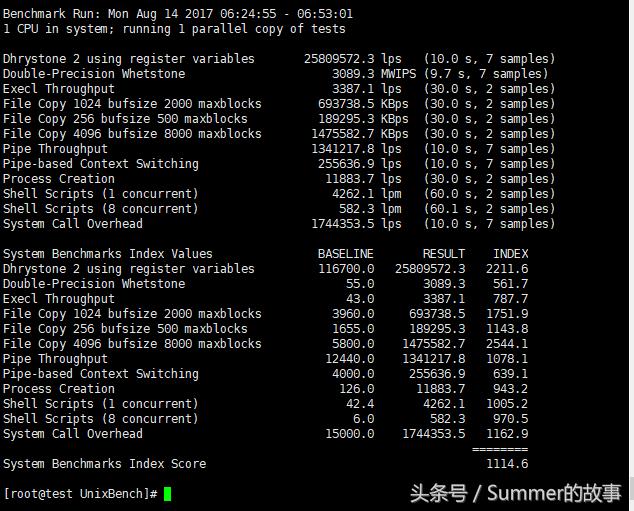Click the index value '1751.9'
Image resolution: width=634 pixels, height=511 pixels.
tap(507, 314)
